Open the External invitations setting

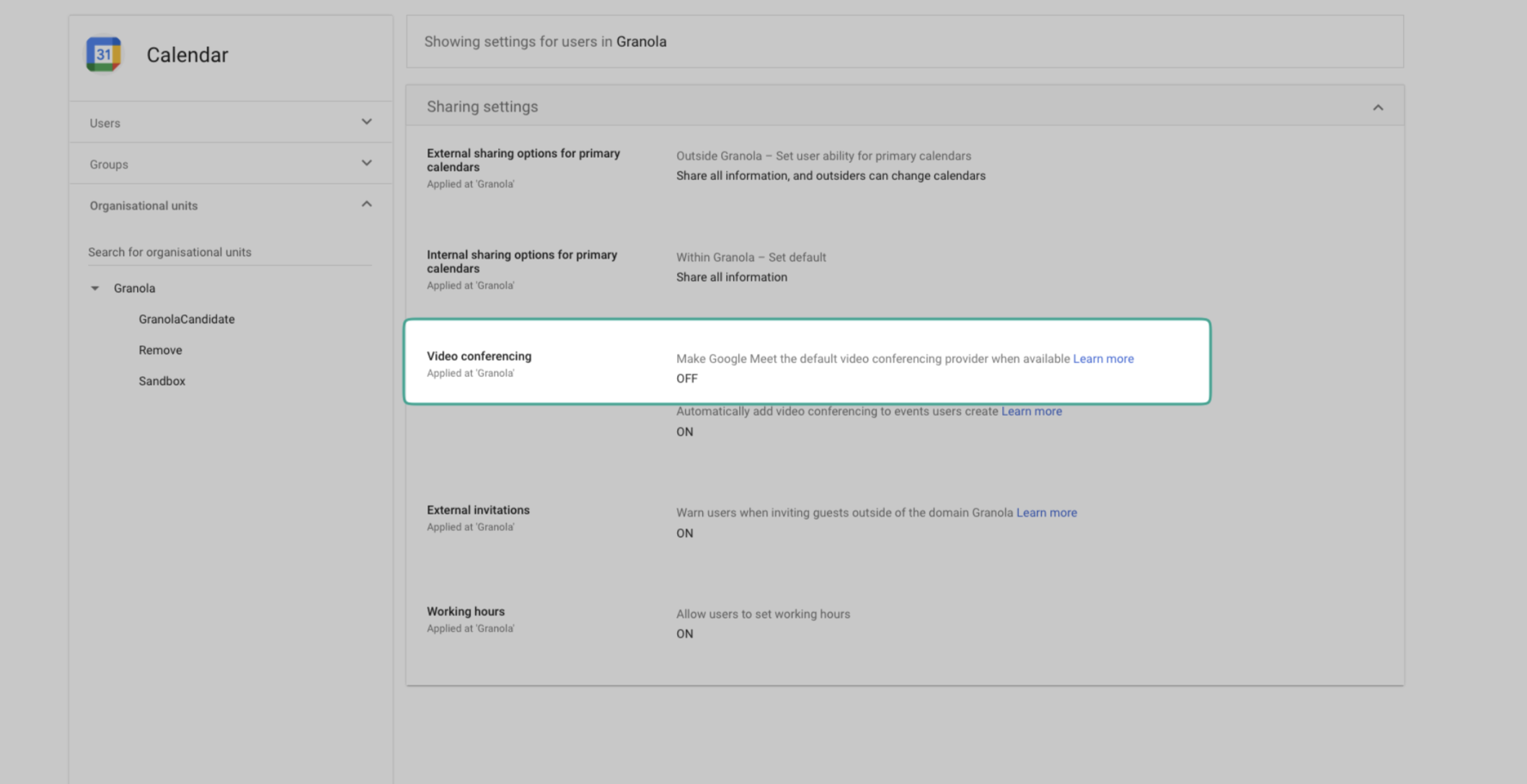(x=478, y=510)
